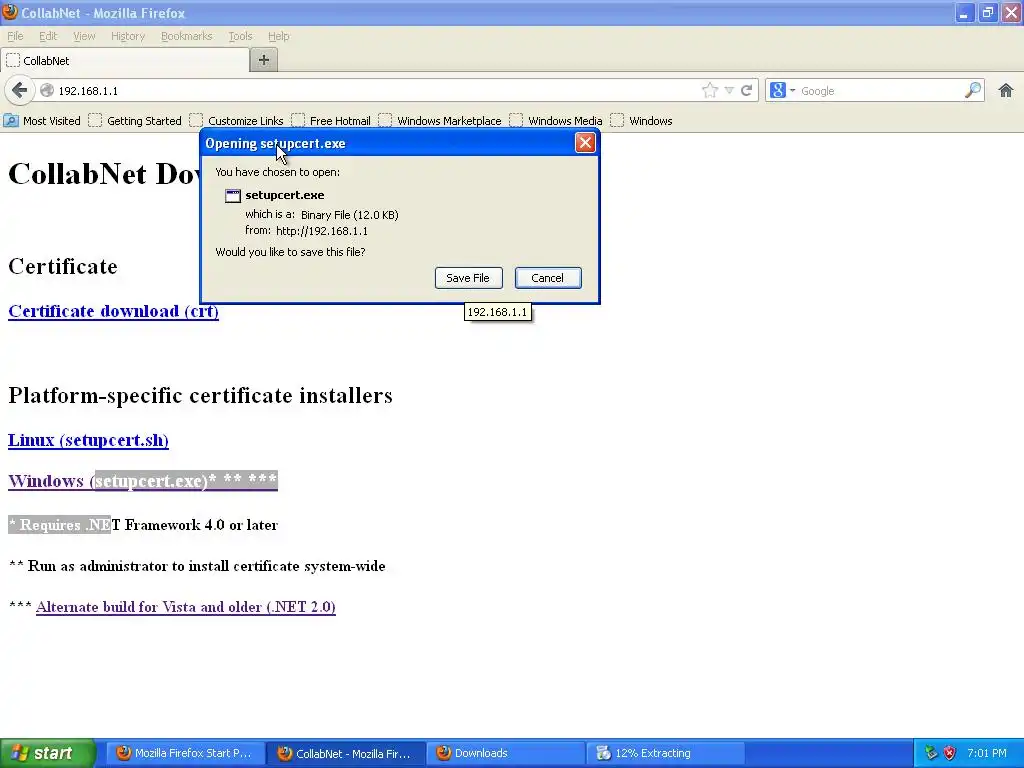This screenshot has height=768, width=1024.
Task: Open the File menu
Action: [x=15, y=36]
